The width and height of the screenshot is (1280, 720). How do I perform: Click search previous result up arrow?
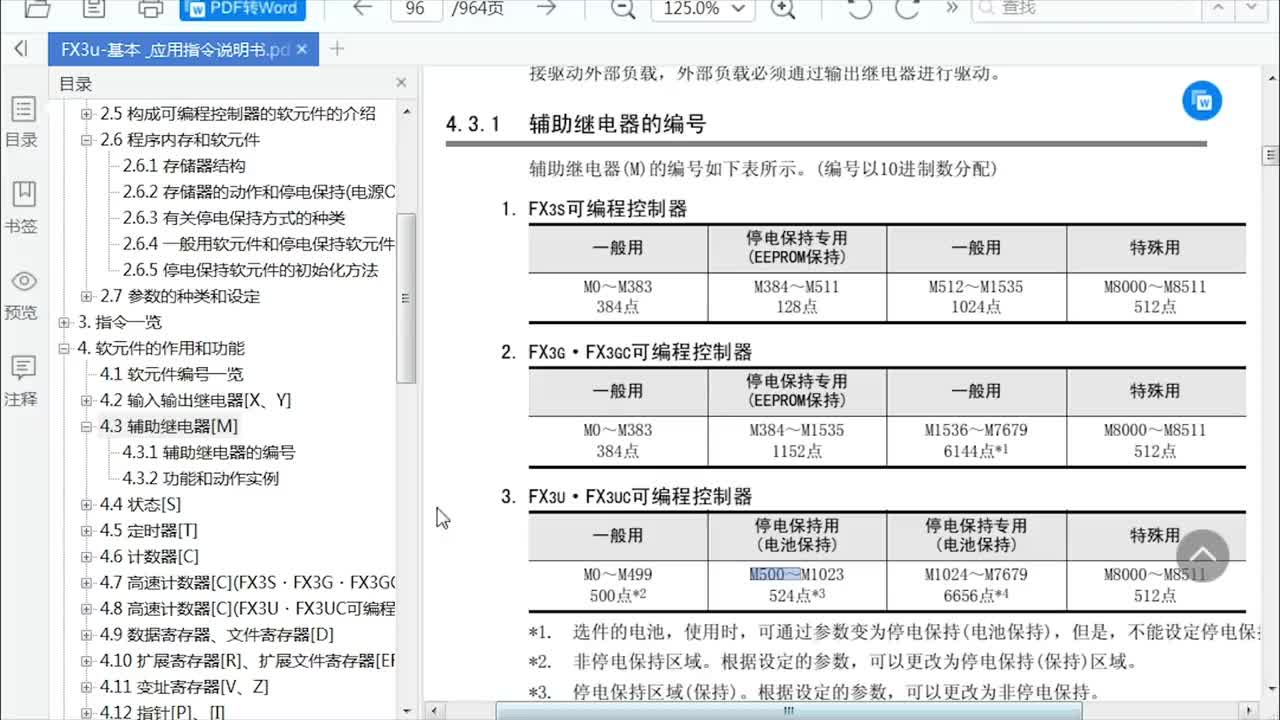[1217, 8]
